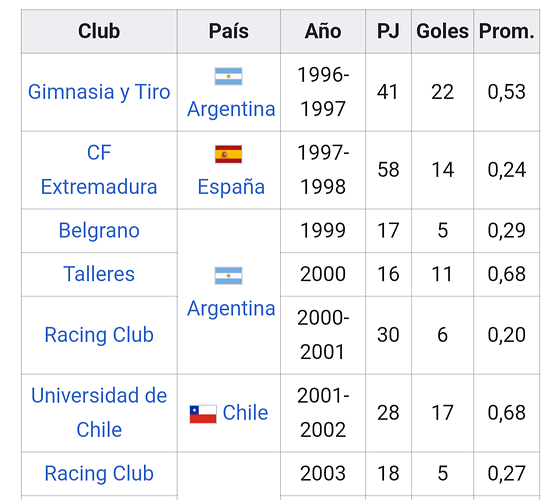
Task: Click the Club column header
Action: click(99, 31)
